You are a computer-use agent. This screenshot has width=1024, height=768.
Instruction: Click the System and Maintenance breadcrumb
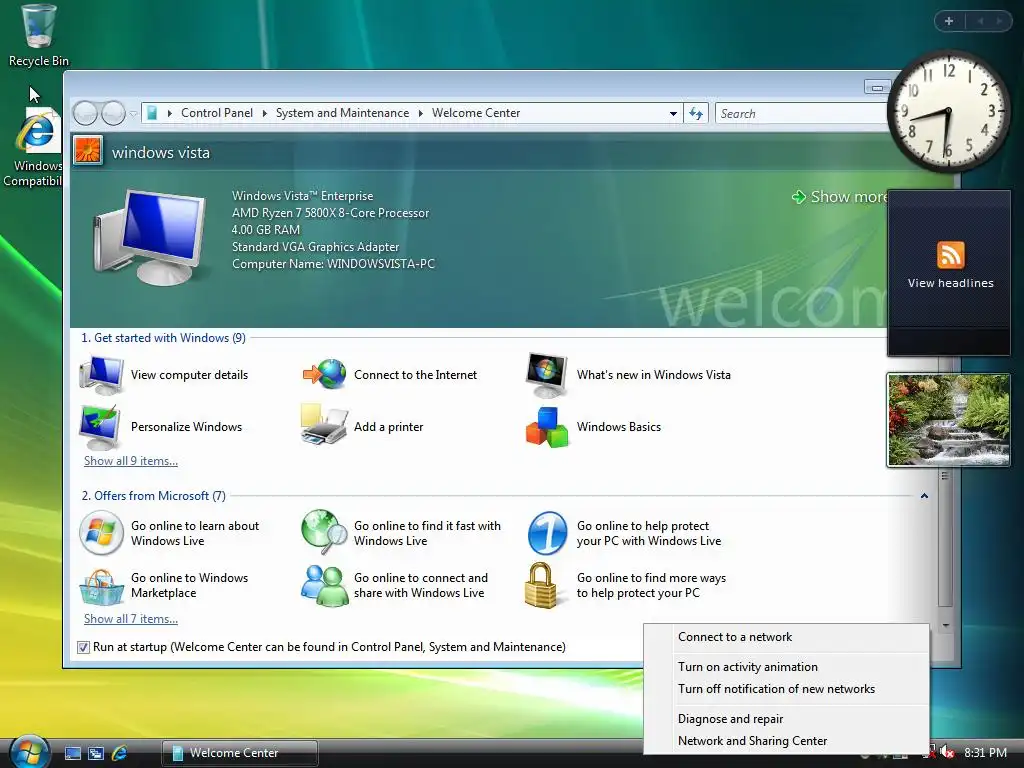coord(342,113)
